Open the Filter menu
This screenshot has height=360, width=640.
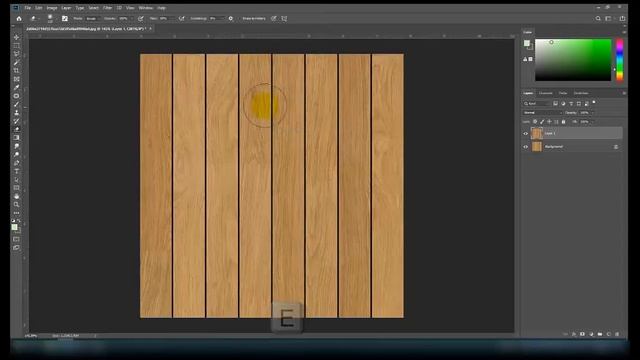coord(108,8)
